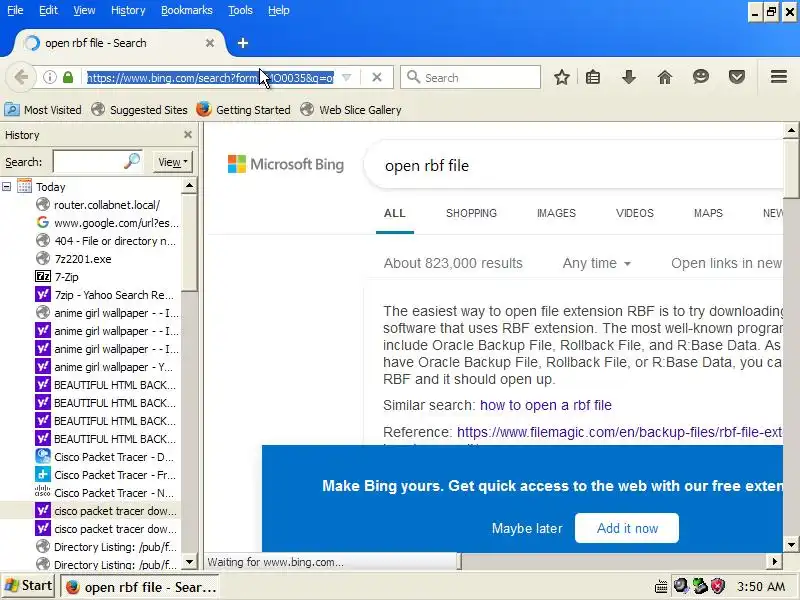Open Cisco Packet Tracer - Fr... history entry
This screenshot has height=600, width=800.
click(106, 475)
